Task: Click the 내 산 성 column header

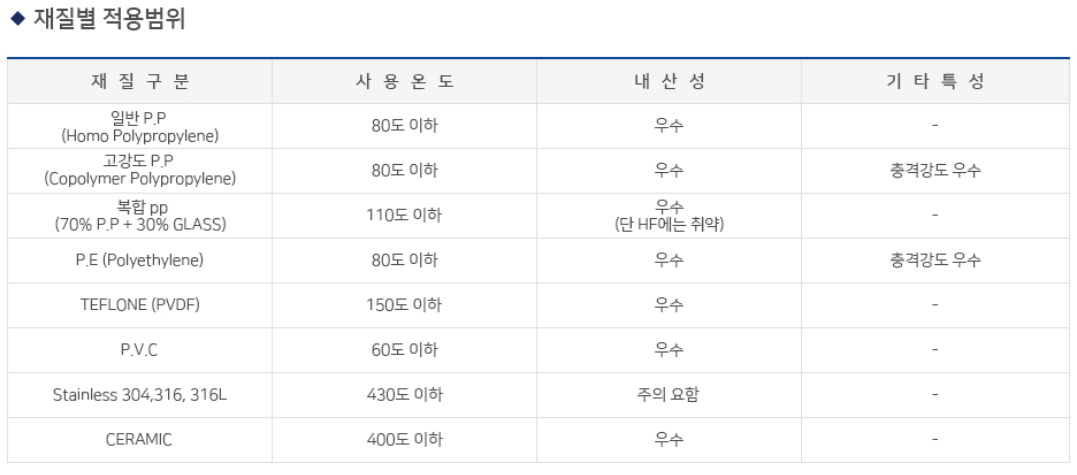Action: (x=668, y=82)
